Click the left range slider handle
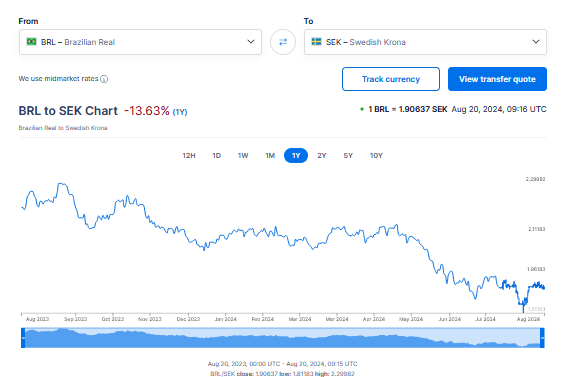The image size is (566, 377). 23,338
